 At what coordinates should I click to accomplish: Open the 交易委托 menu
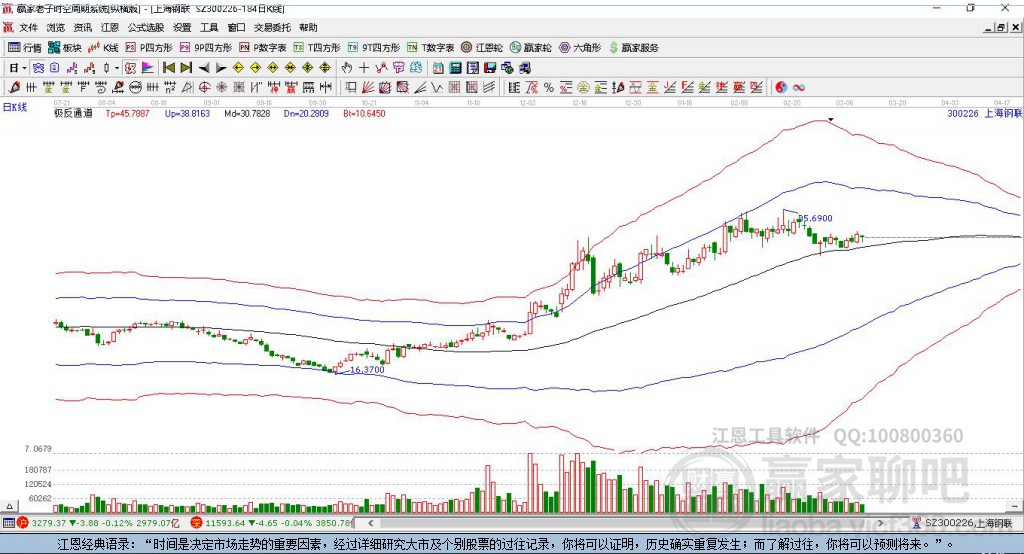[272, 27]
